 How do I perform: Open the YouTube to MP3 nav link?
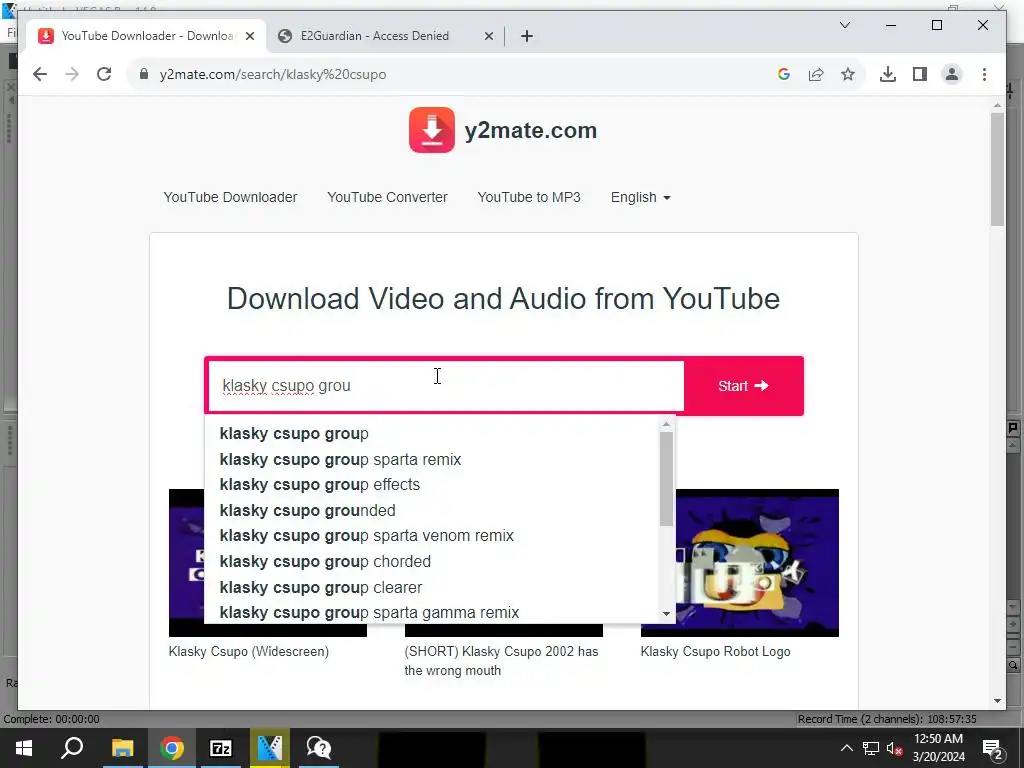point(529,197)
